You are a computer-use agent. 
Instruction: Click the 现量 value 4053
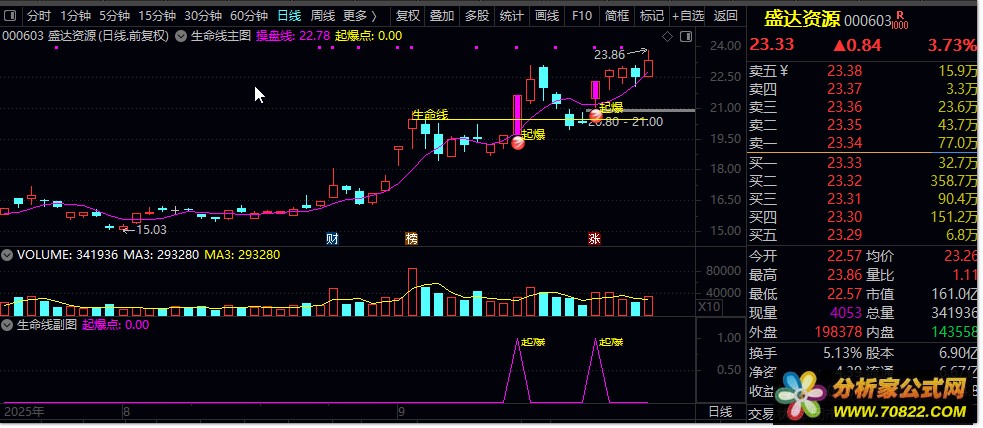click(846, 313)
